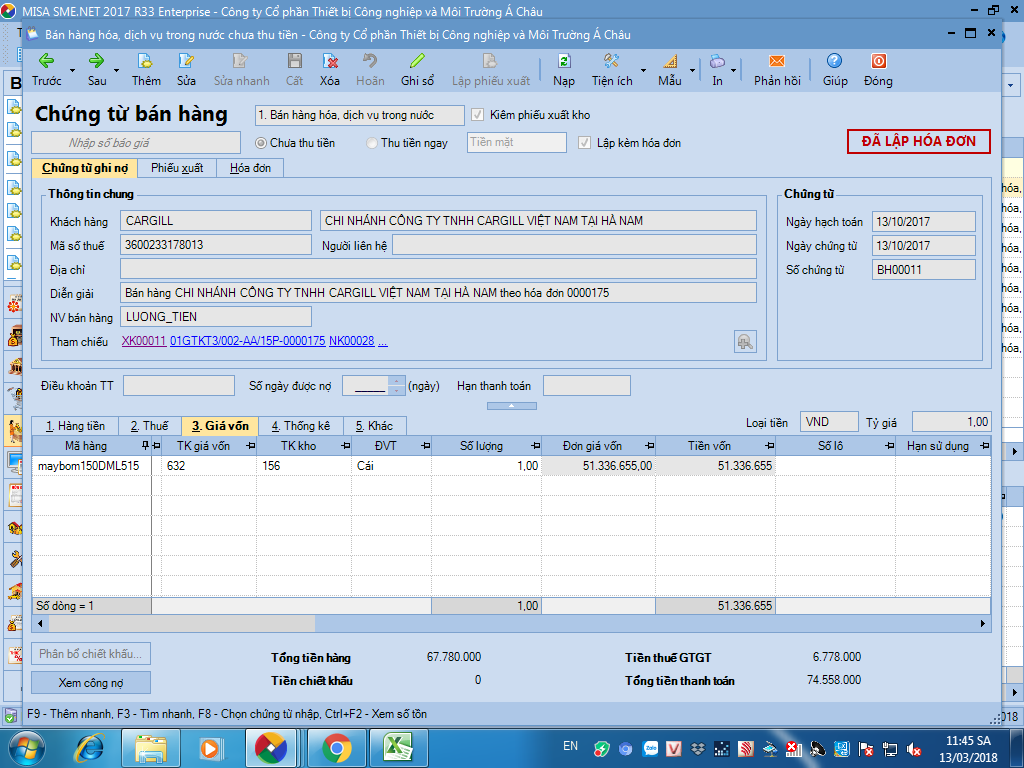Viewport: 1024px width, 768px height.
Task: Open Trước dropdown arrow
Action: 72,70
